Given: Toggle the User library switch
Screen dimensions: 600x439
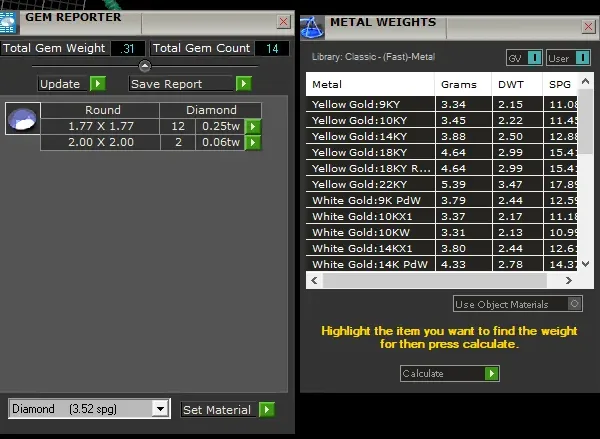Looking at the screenshot, I should point(583,58).
